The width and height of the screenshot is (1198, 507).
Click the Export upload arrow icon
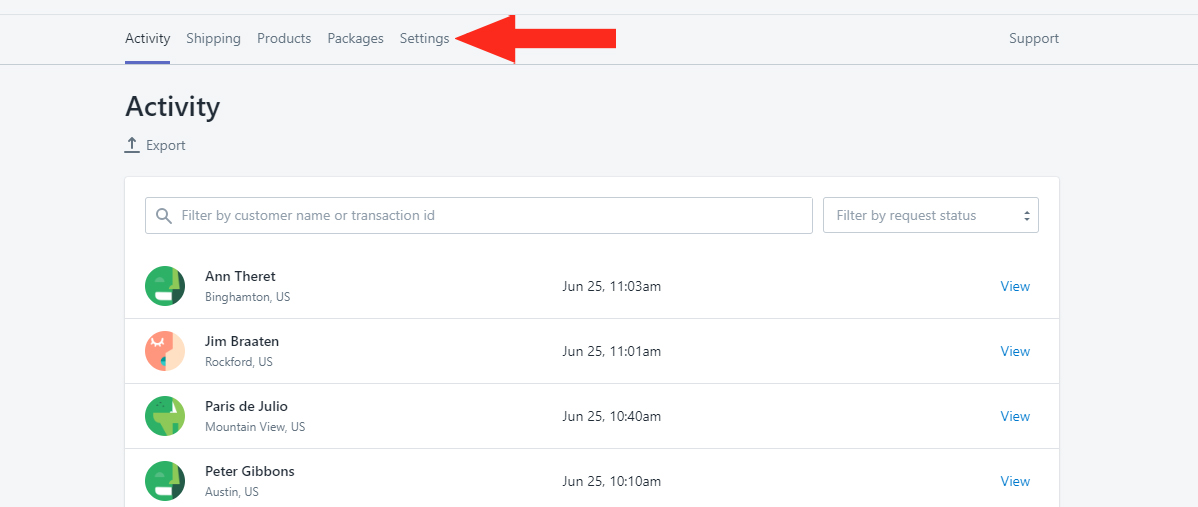coord(132,145)
